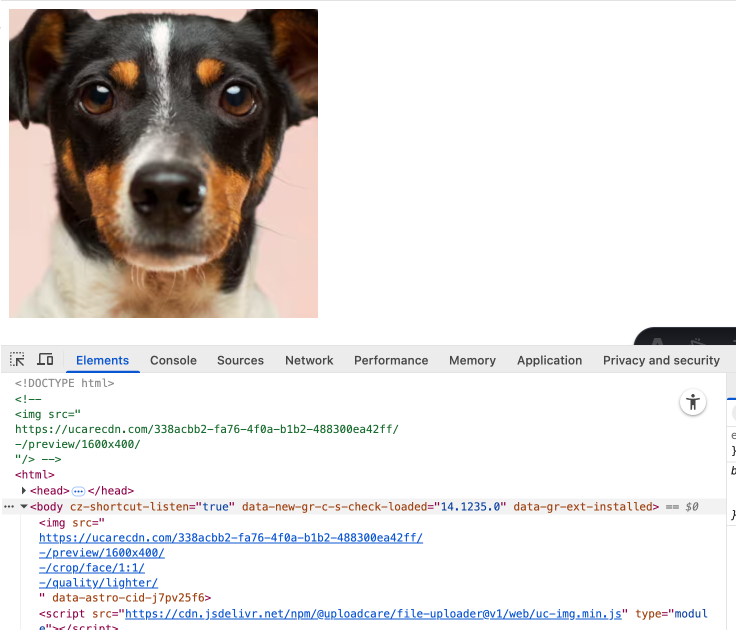Screen dimensions: 736x630
Task: Open the cdn.jsdelivr.net uc-img.min.js script link
Action: 373,614
